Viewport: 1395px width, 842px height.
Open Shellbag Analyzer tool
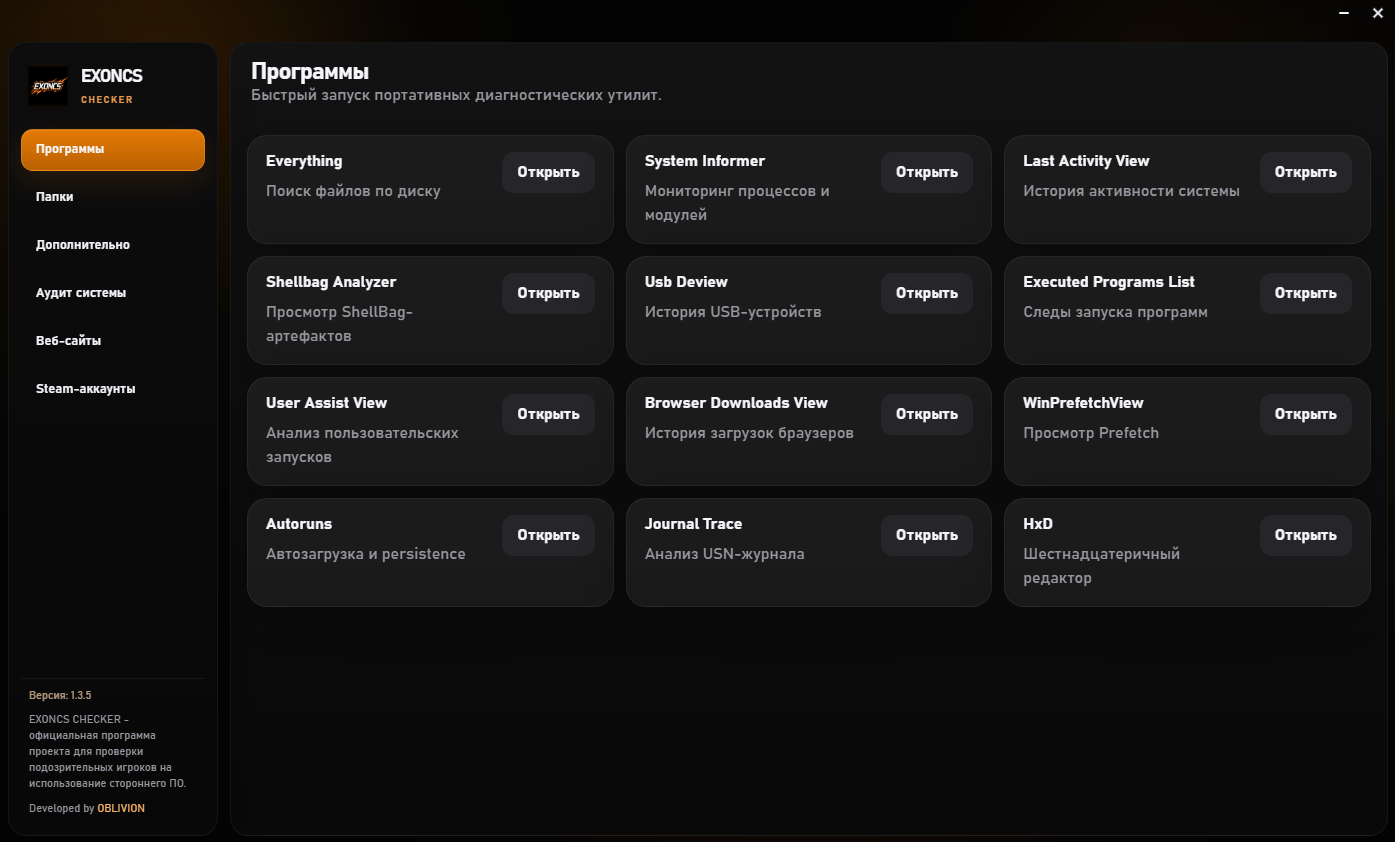tap(548, 293)
